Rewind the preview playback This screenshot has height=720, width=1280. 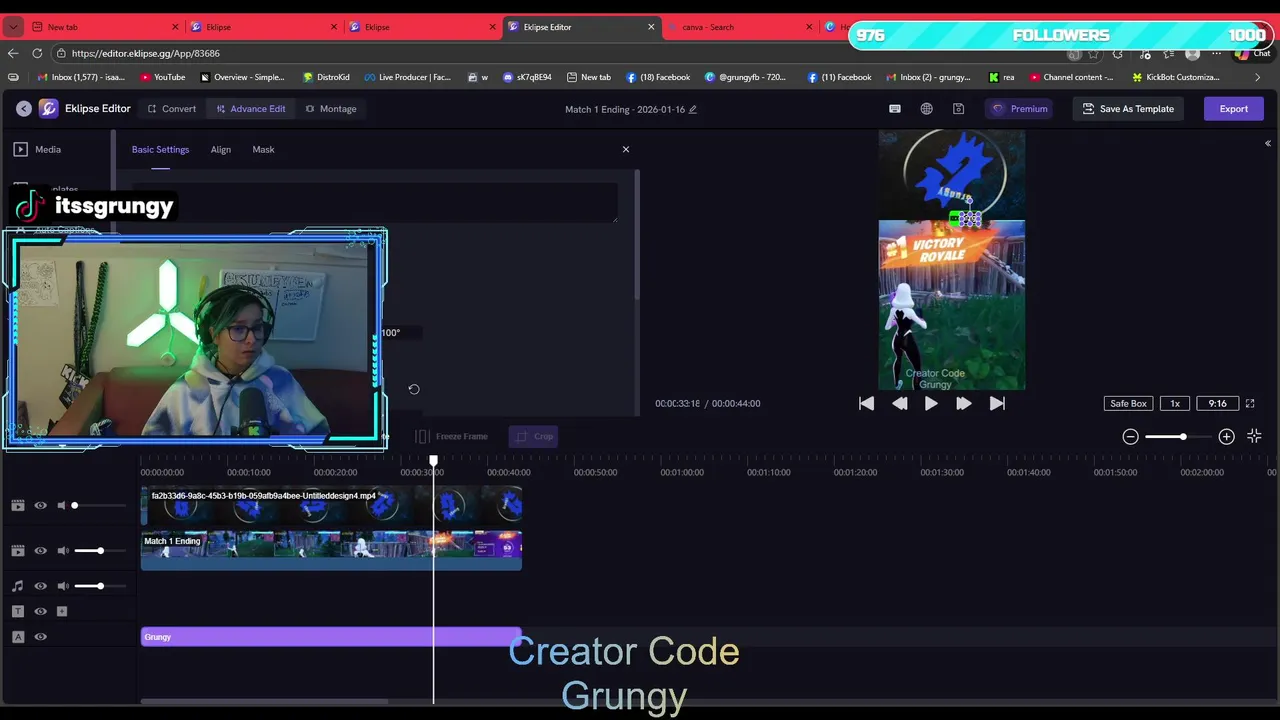899,403
